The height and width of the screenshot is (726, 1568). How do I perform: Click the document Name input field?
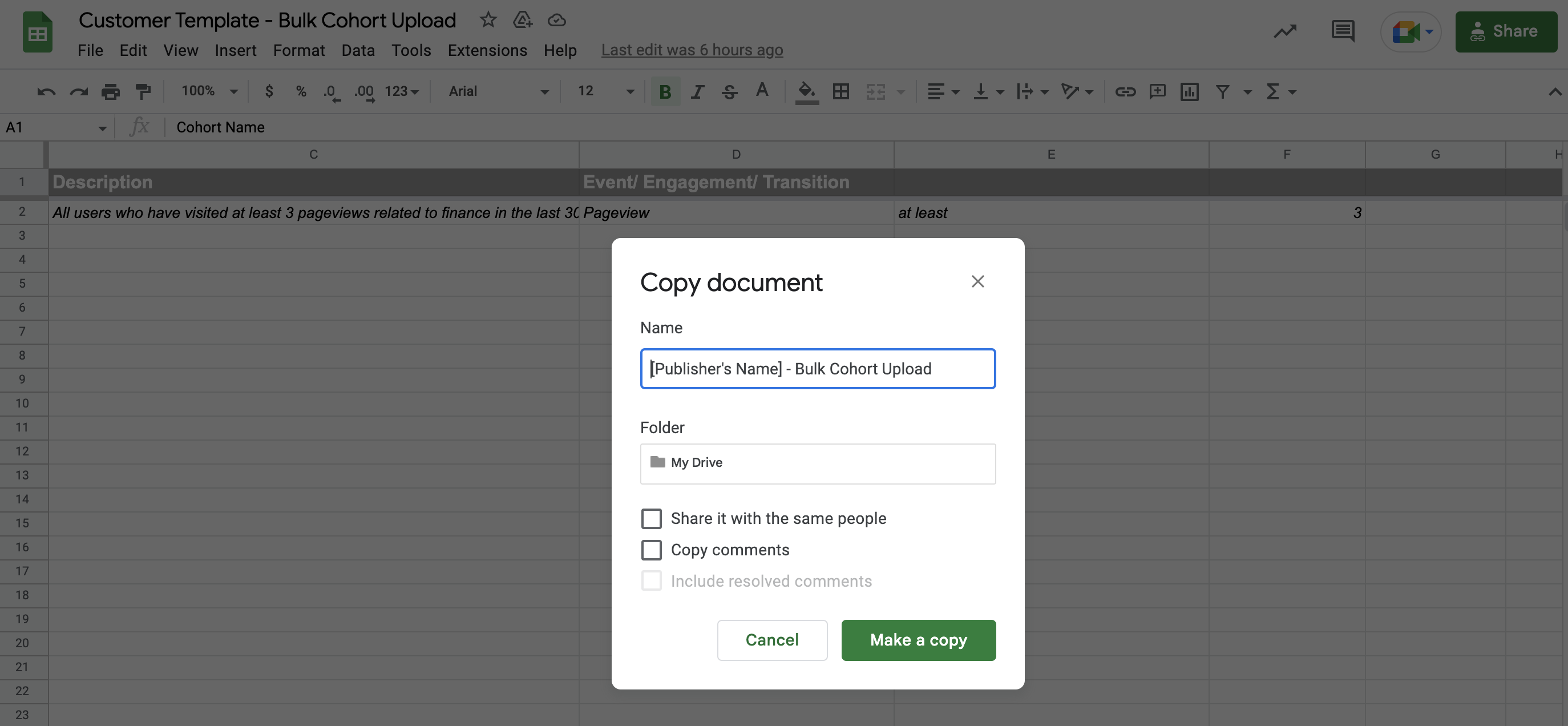pos(818,369)
